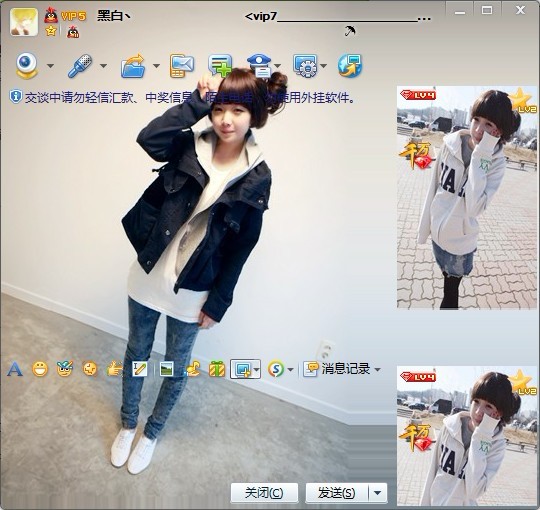Open the contact name 黑白、
Viewport: 540px width, 510px height.
(x=114, y=15)
